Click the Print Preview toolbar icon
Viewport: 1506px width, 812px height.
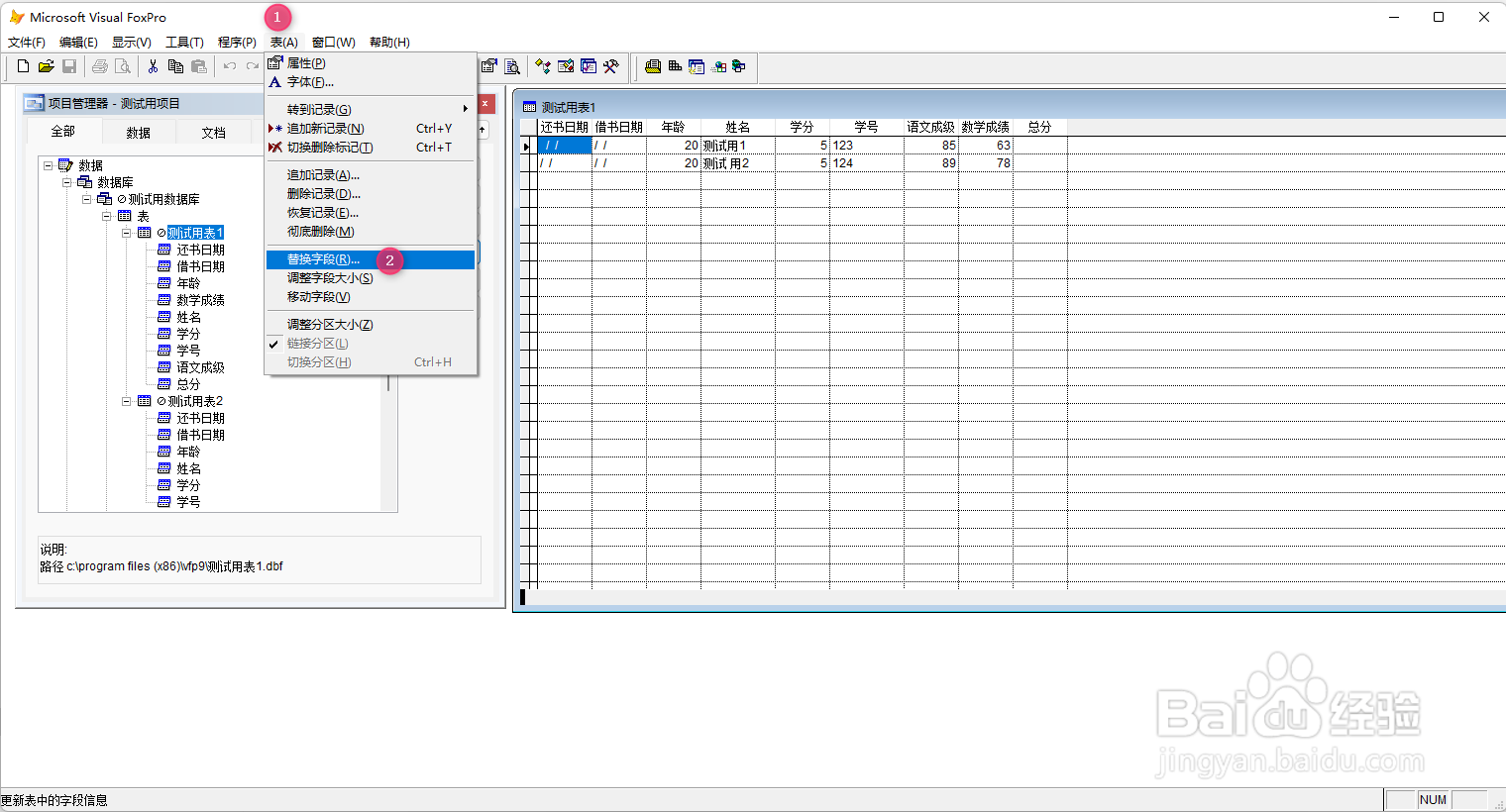(x=123, y=66)
